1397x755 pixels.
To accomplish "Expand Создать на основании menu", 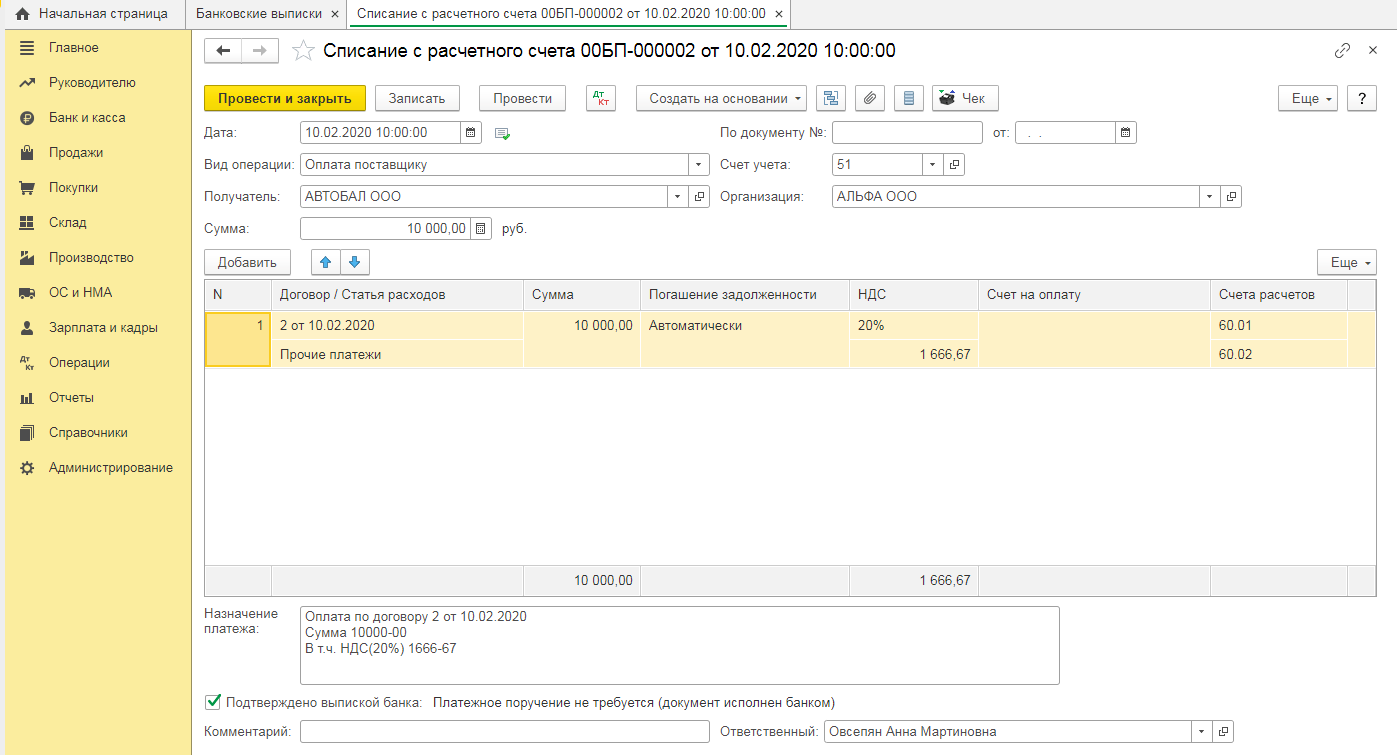I will tap(721, 98).
